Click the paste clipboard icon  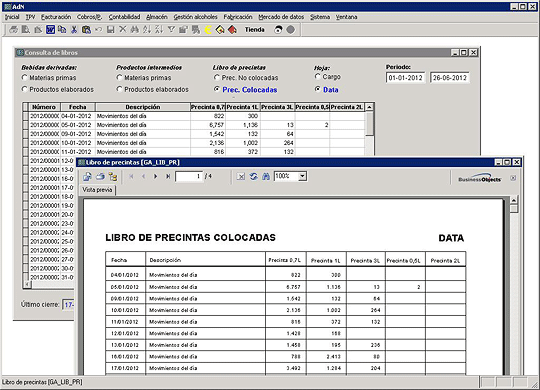tap(86, 30)
